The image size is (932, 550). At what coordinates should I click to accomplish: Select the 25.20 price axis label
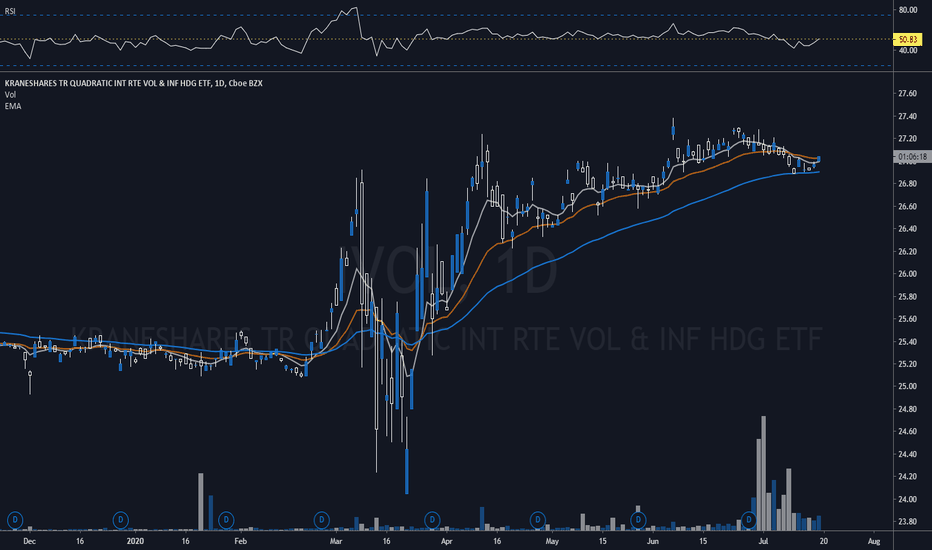[908, 364]
